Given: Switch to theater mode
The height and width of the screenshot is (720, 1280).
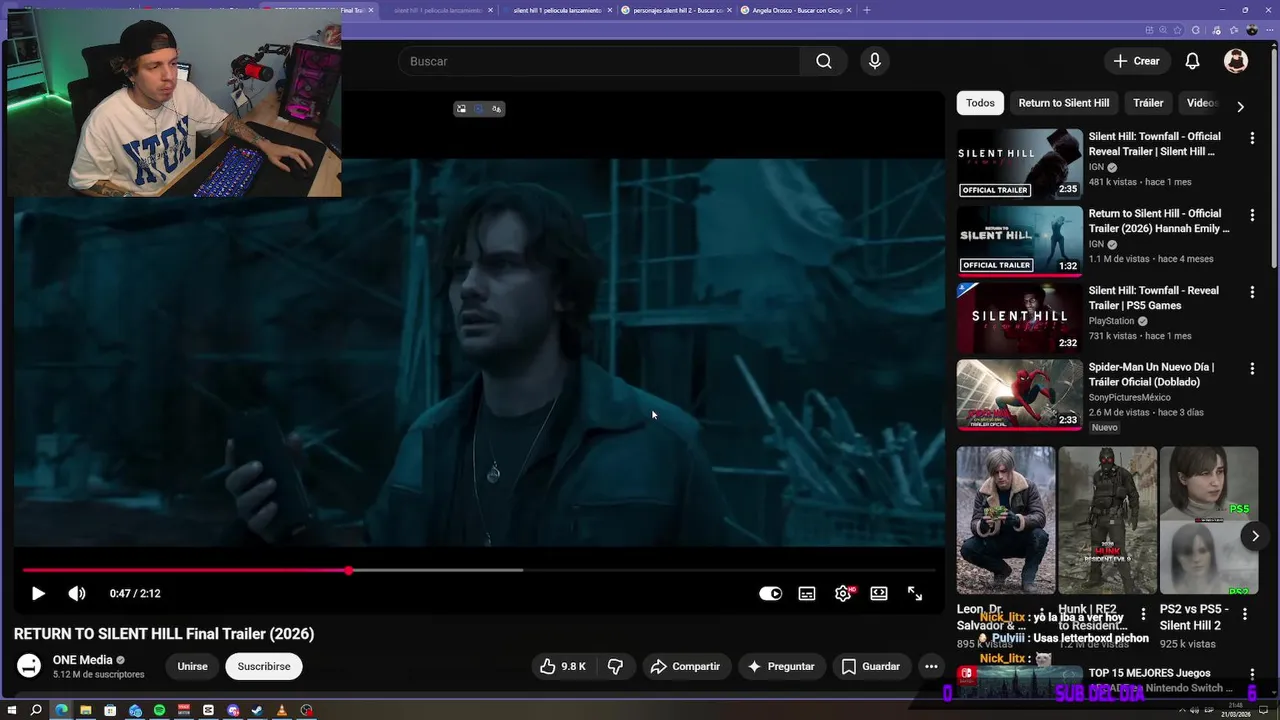Looking at the screenshot, I should point(879,593).
